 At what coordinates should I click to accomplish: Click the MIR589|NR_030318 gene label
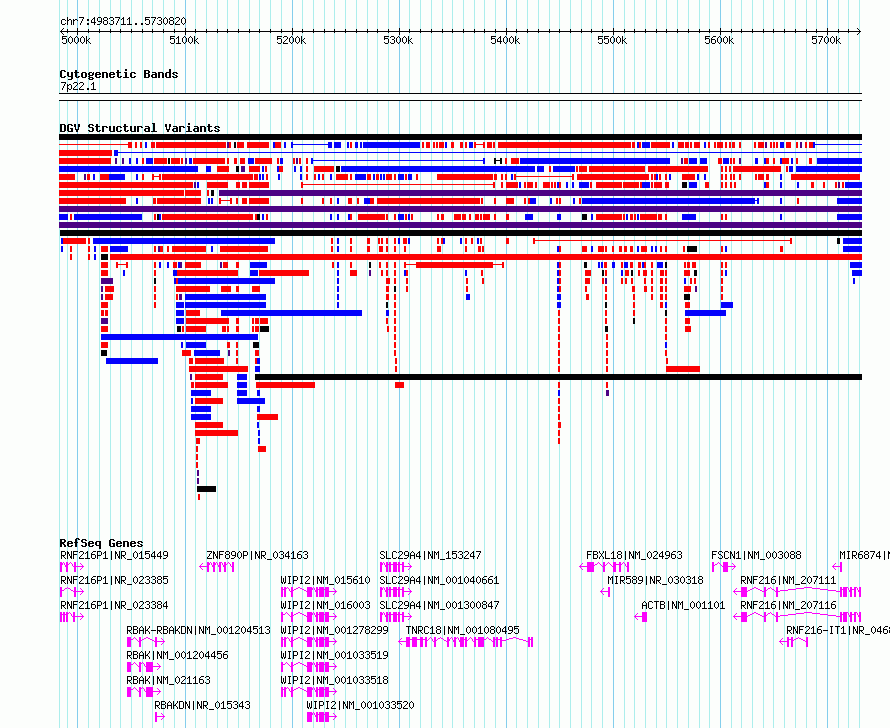655,580
